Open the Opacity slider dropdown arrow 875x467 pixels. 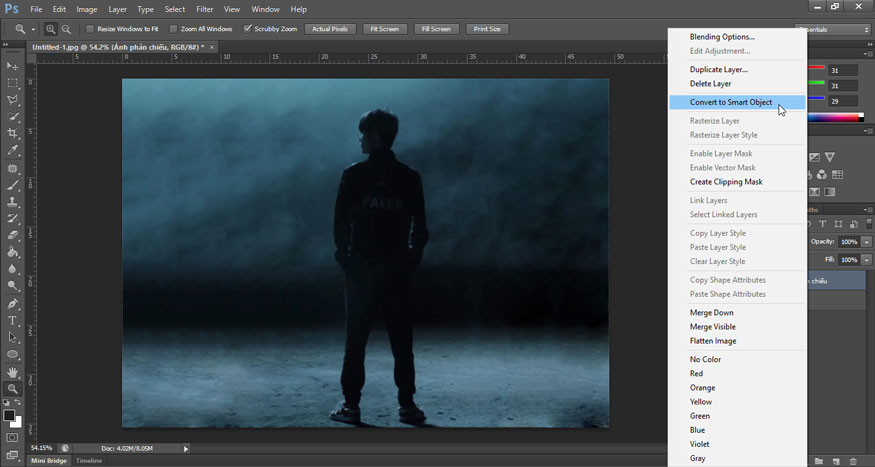pyautogui.click(x=866, y=242)
